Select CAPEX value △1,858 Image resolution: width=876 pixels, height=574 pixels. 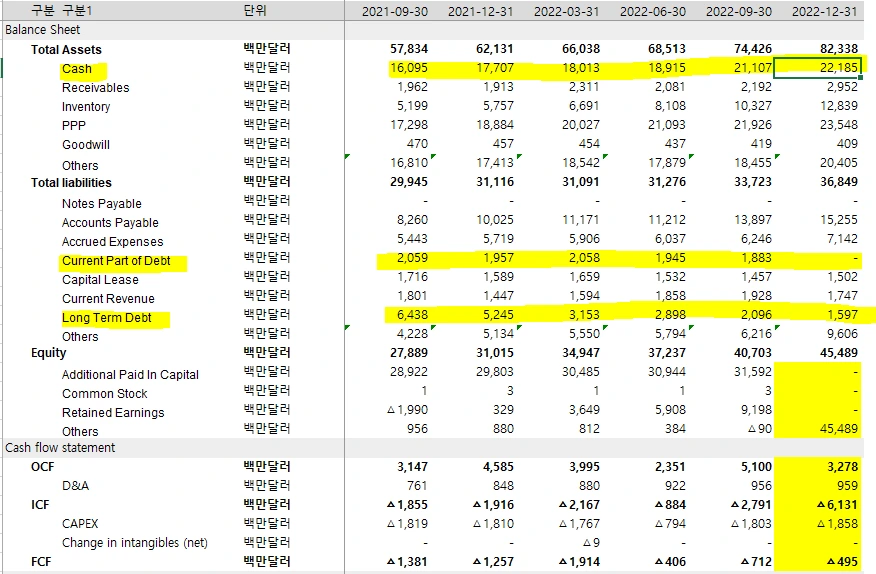click(x=837, y=524)
